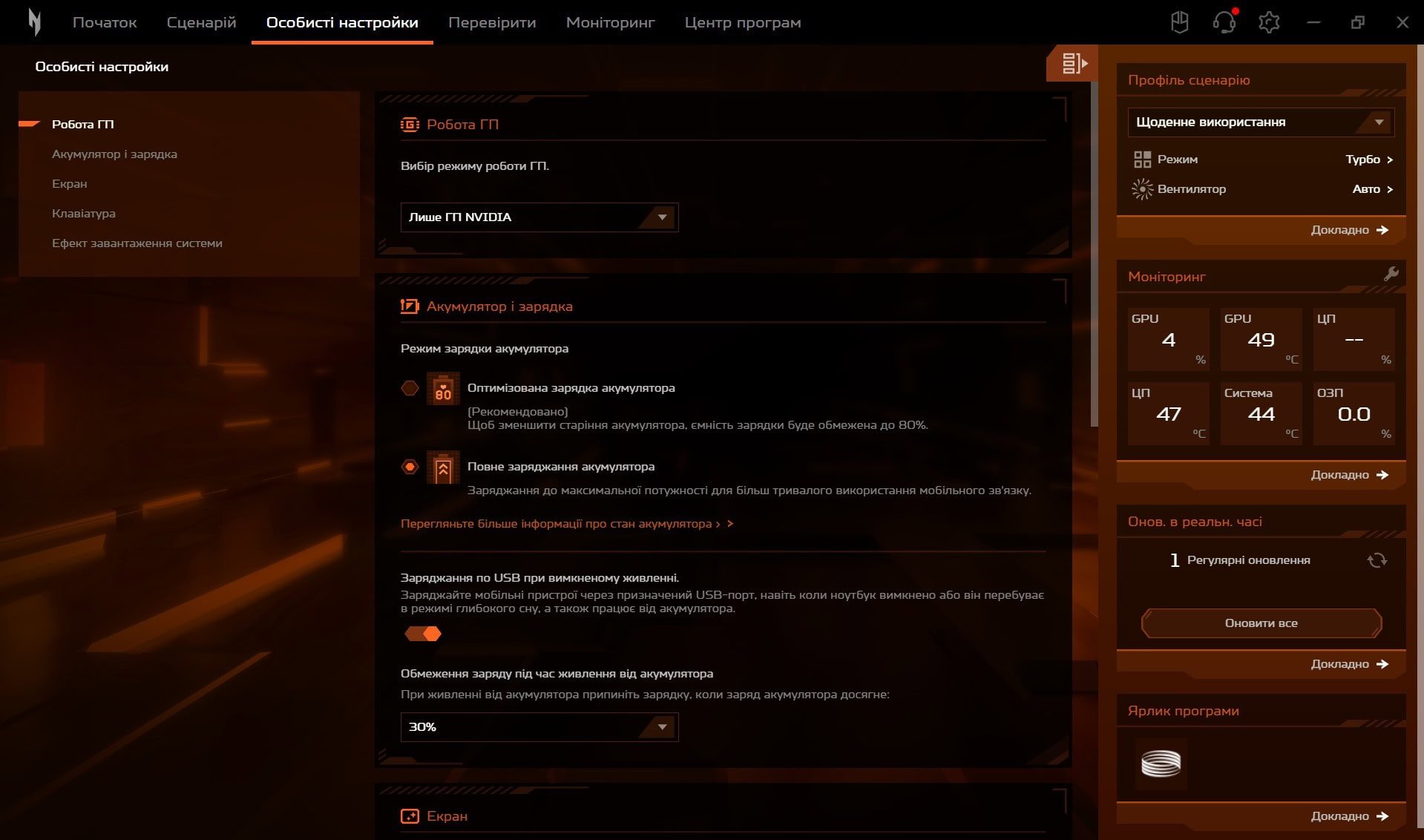The image size is (1424, 840).
Task: Click the GPU usage 4% monitoring tile
Action: pos(1168,339)
